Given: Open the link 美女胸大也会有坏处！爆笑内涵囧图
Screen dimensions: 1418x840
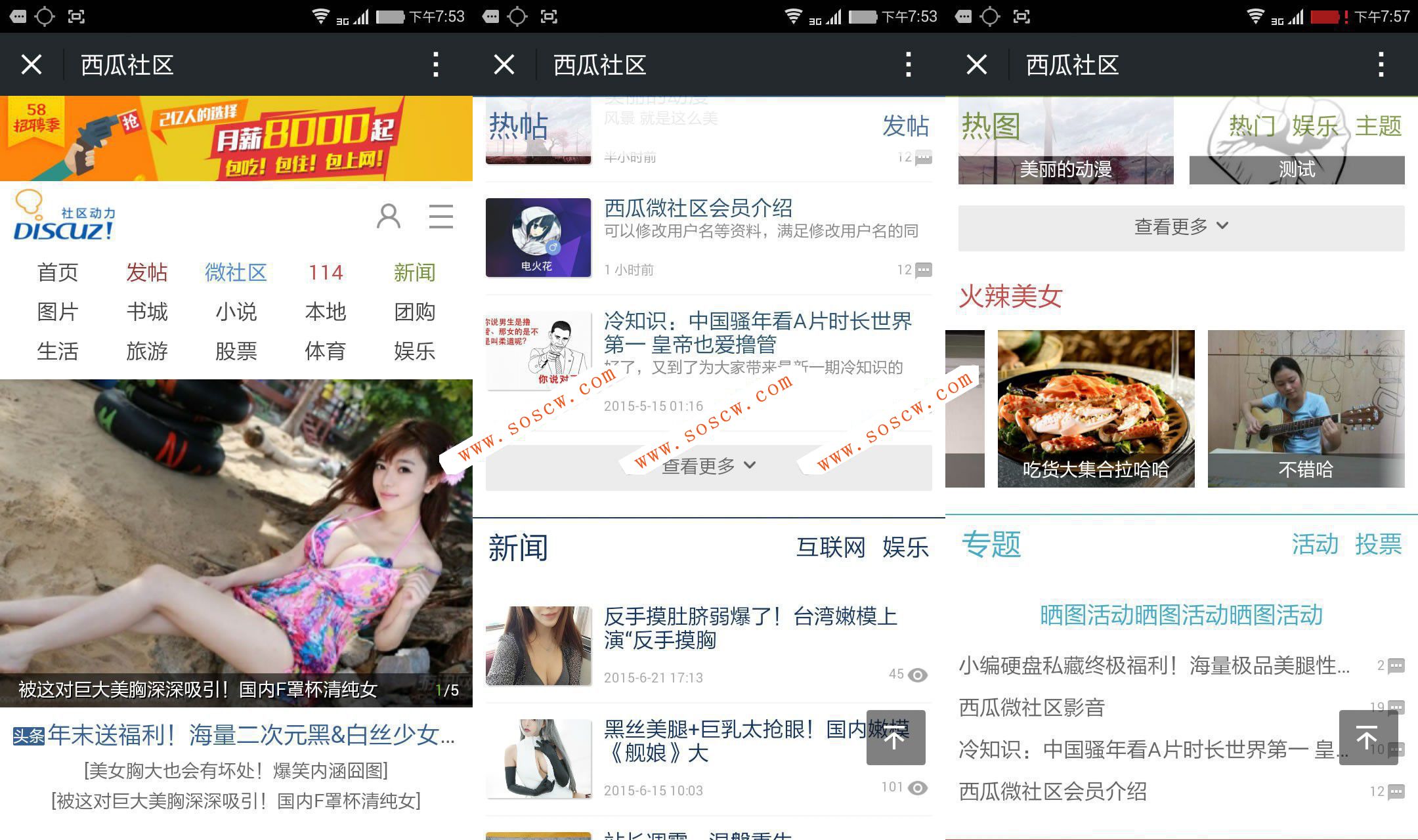Looking at the screenshot, I should tap(236, 770).
